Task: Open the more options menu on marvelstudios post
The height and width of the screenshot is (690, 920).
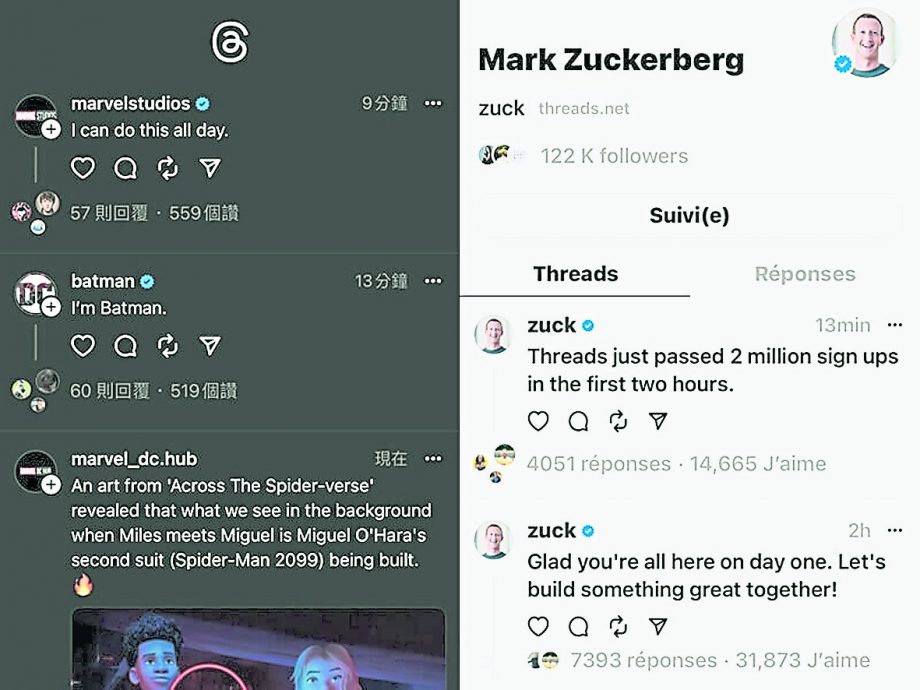Action: point(432,103)
